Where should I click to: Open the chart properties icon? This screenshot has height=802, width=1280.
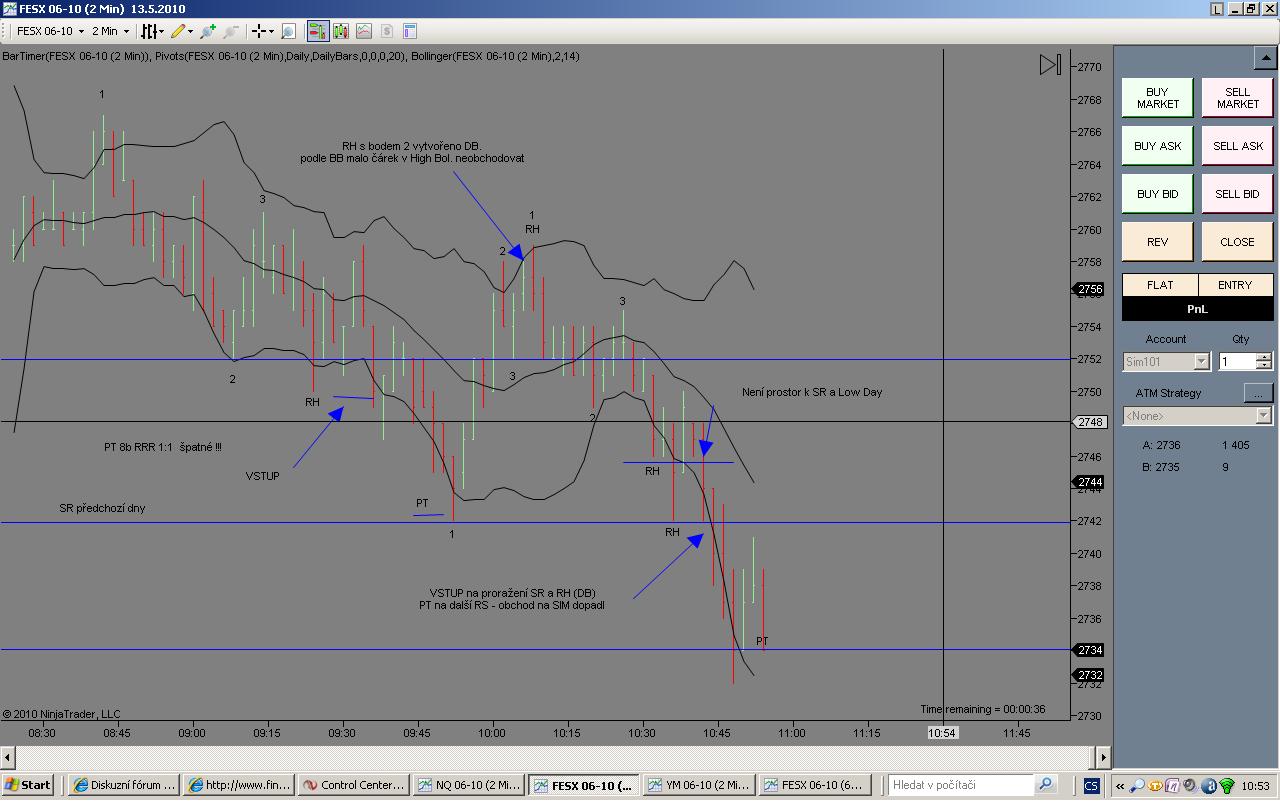pyautogui.click(x=408, y=32)
